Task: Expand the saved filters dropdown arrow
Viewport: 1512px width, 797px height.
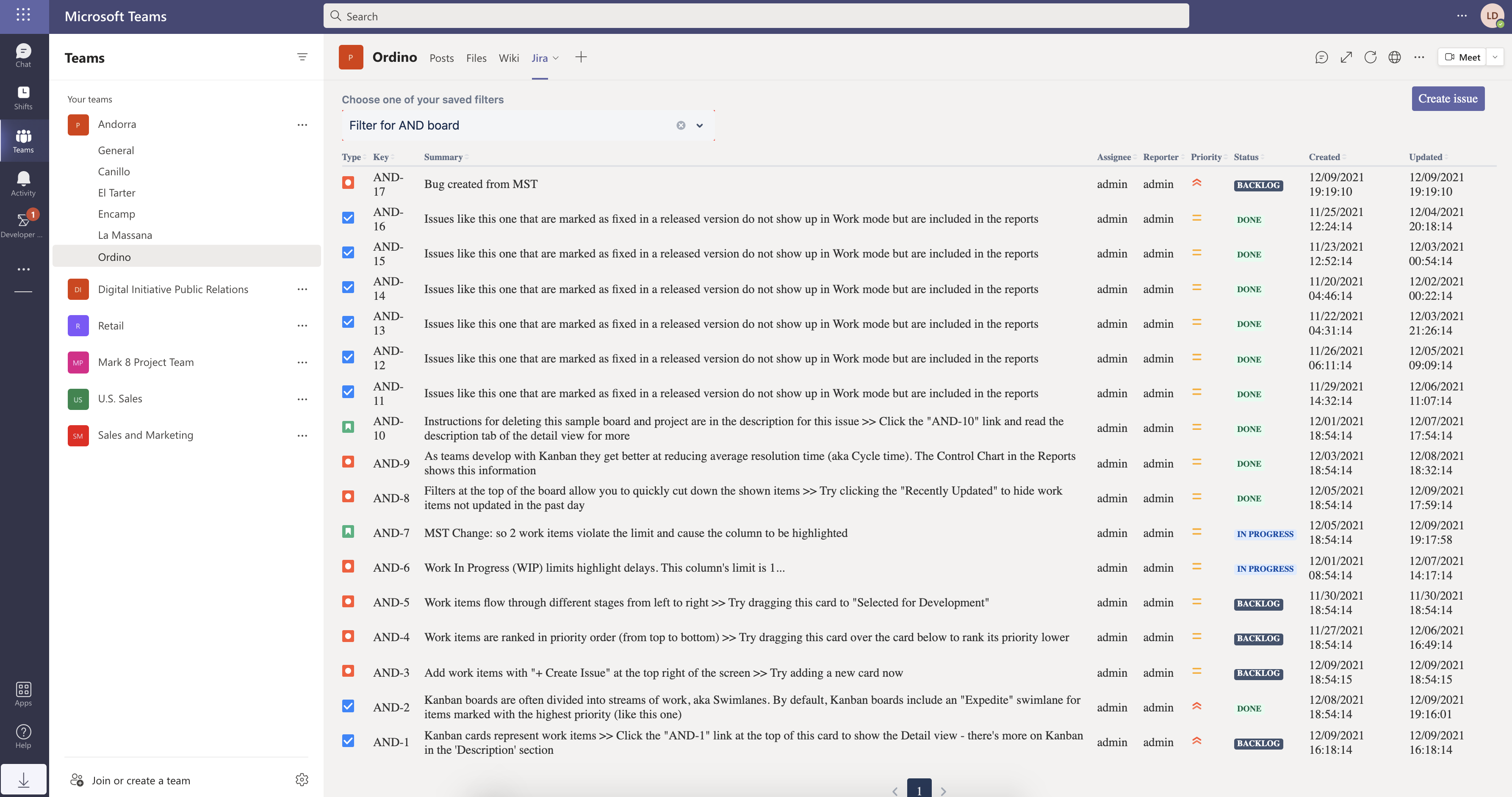Action: 699,126
